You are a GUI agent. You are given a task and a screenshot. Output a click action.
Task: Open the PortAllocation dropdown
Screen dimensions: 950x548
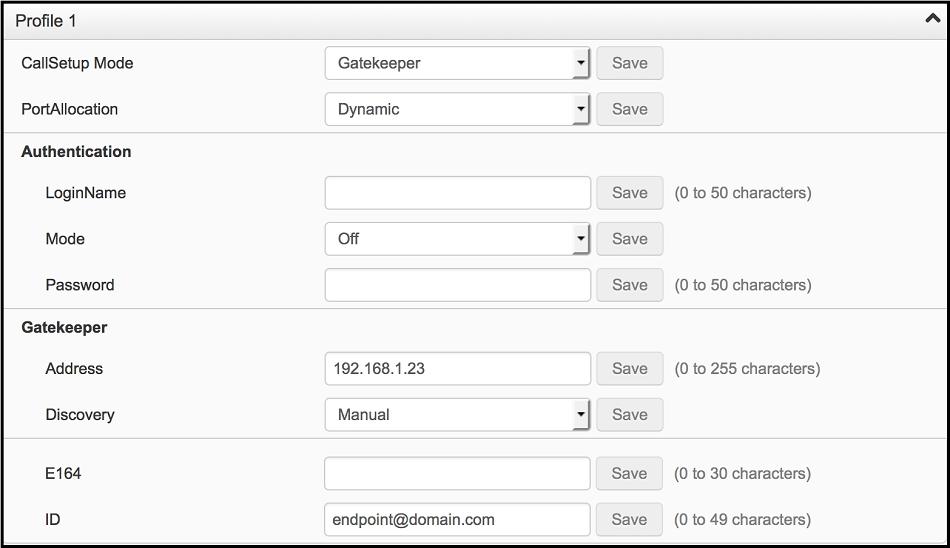457,109
